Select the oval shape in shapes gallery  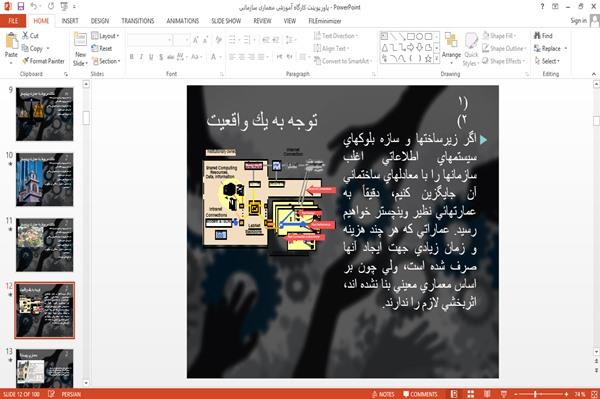coord(419,36)
